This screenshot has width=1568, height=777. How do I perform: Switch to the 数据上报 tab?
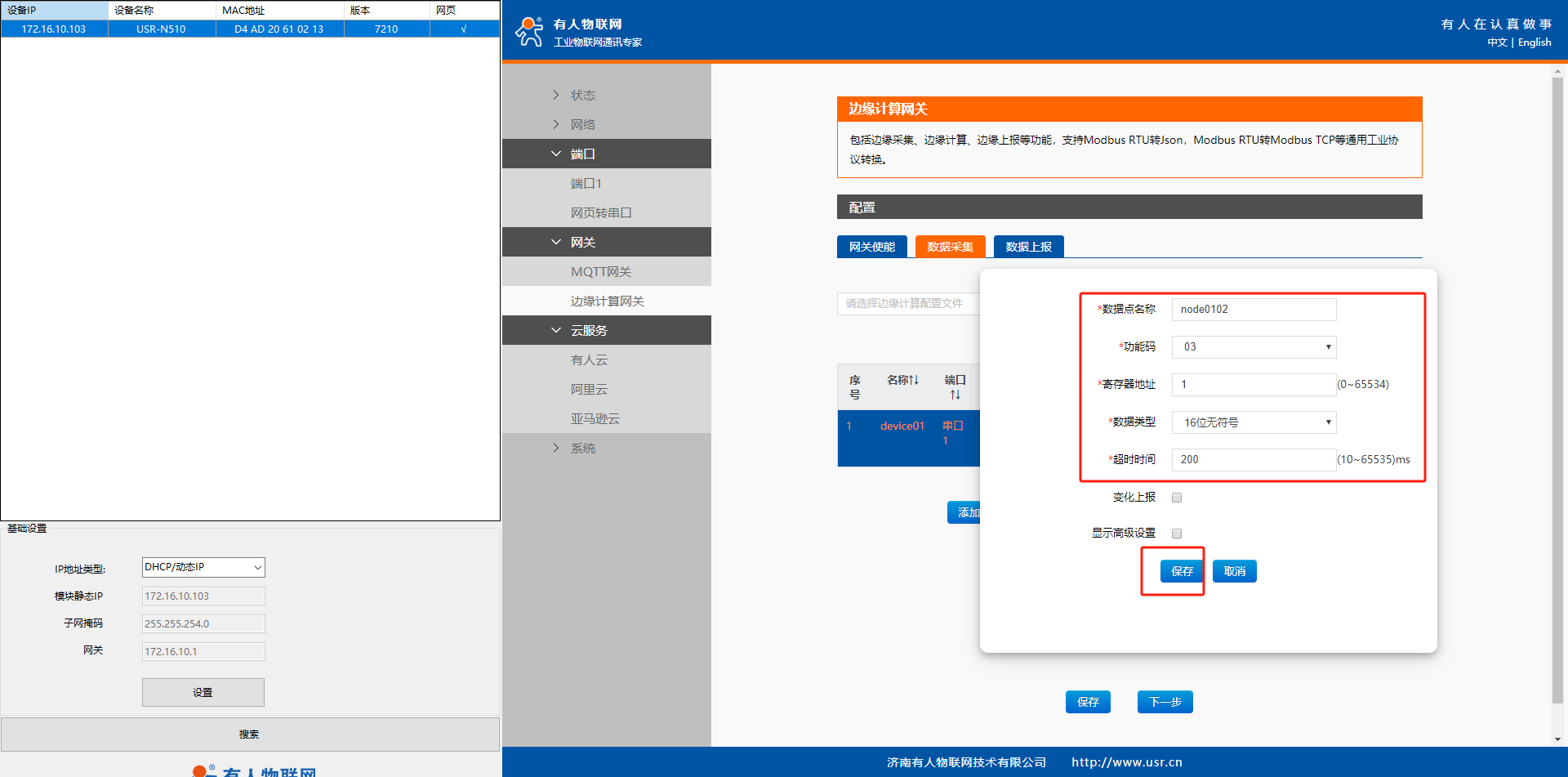pos(1028,247)
